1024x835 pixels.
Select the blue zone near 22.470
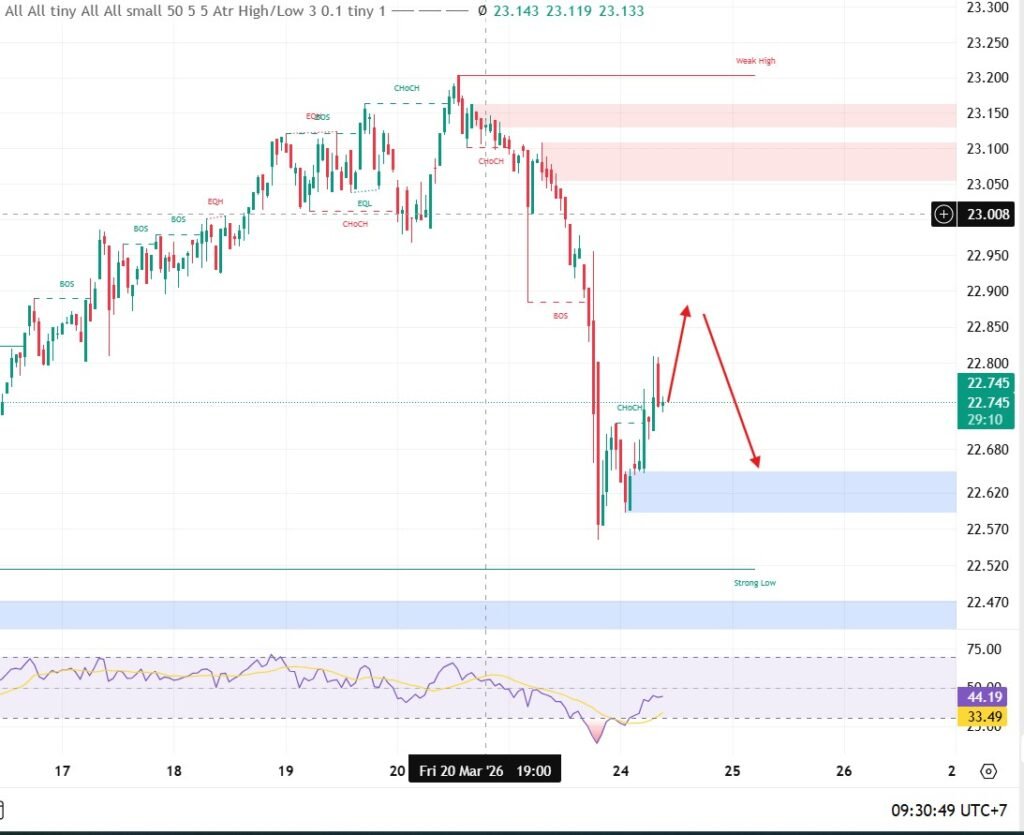coord(480,615)
